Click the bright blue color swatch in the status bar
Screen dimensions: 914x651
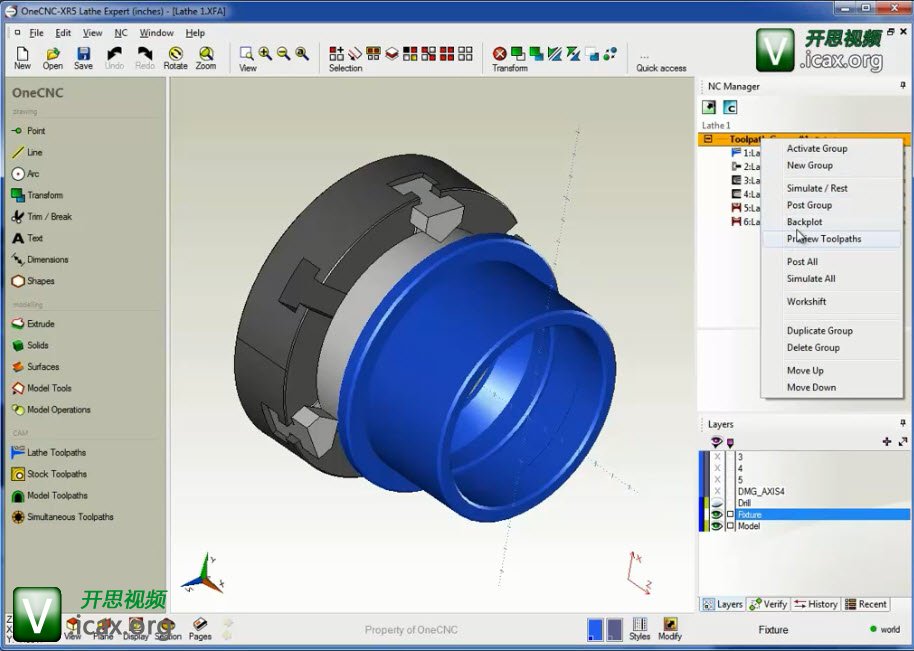point(595,629)
